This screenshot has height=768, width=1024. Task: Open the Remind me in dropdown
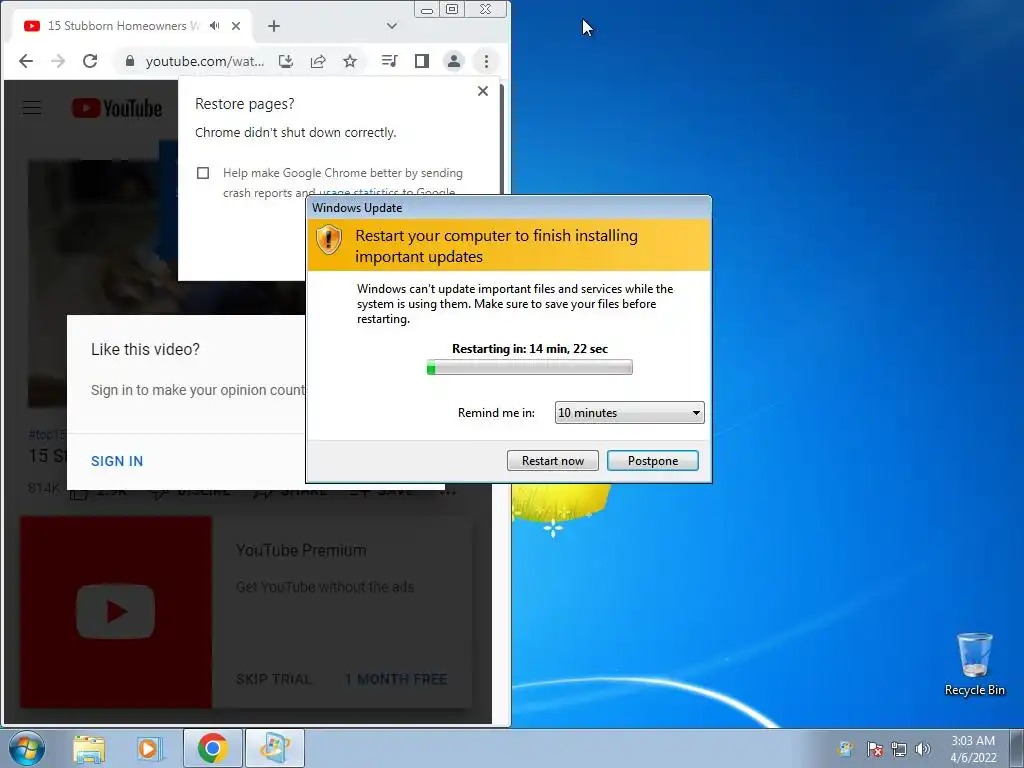[x=630, y=413]
